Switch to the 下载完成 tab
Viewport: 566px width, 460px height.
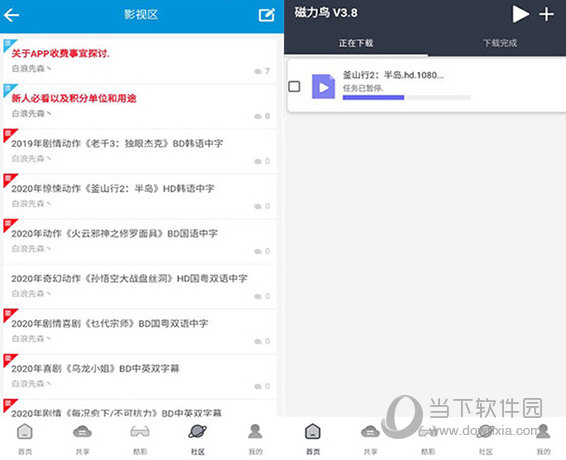pos(500,43)
